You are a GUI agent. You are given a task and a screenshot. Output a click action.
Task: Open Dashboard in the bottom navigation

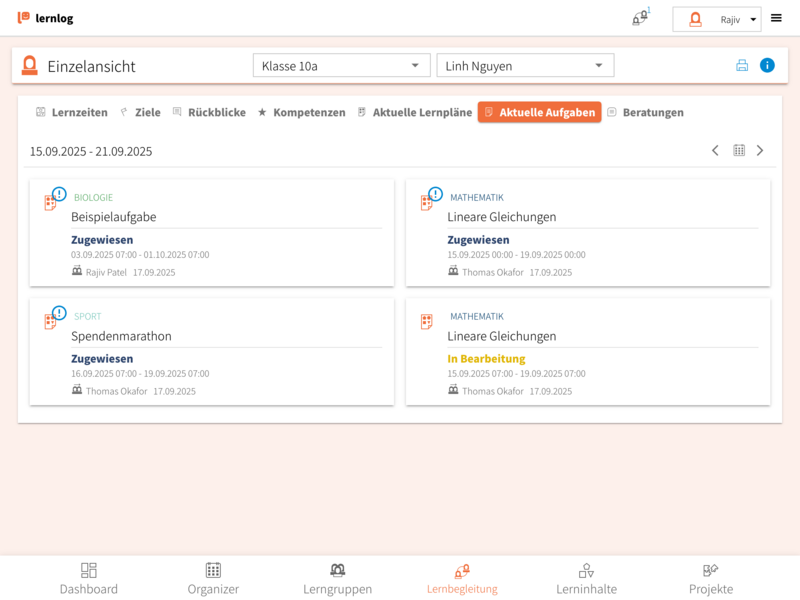88,578
